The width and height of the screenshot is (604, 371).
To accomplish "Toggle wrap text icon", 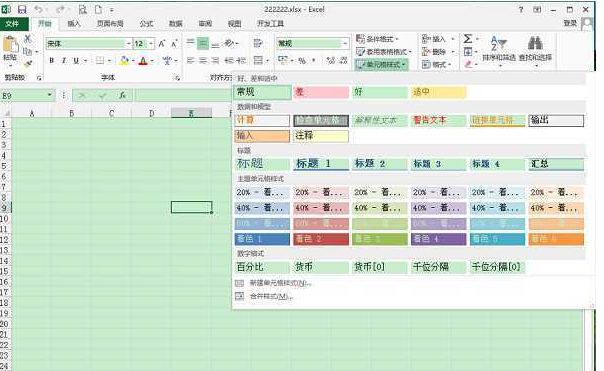I will click(258, 43).
